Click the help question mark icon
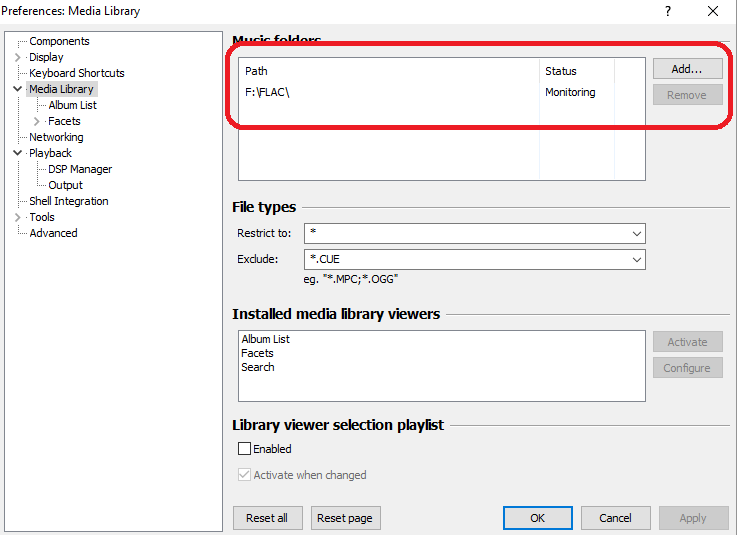Viewport: 737px width, 535px height. coord(667,11)
